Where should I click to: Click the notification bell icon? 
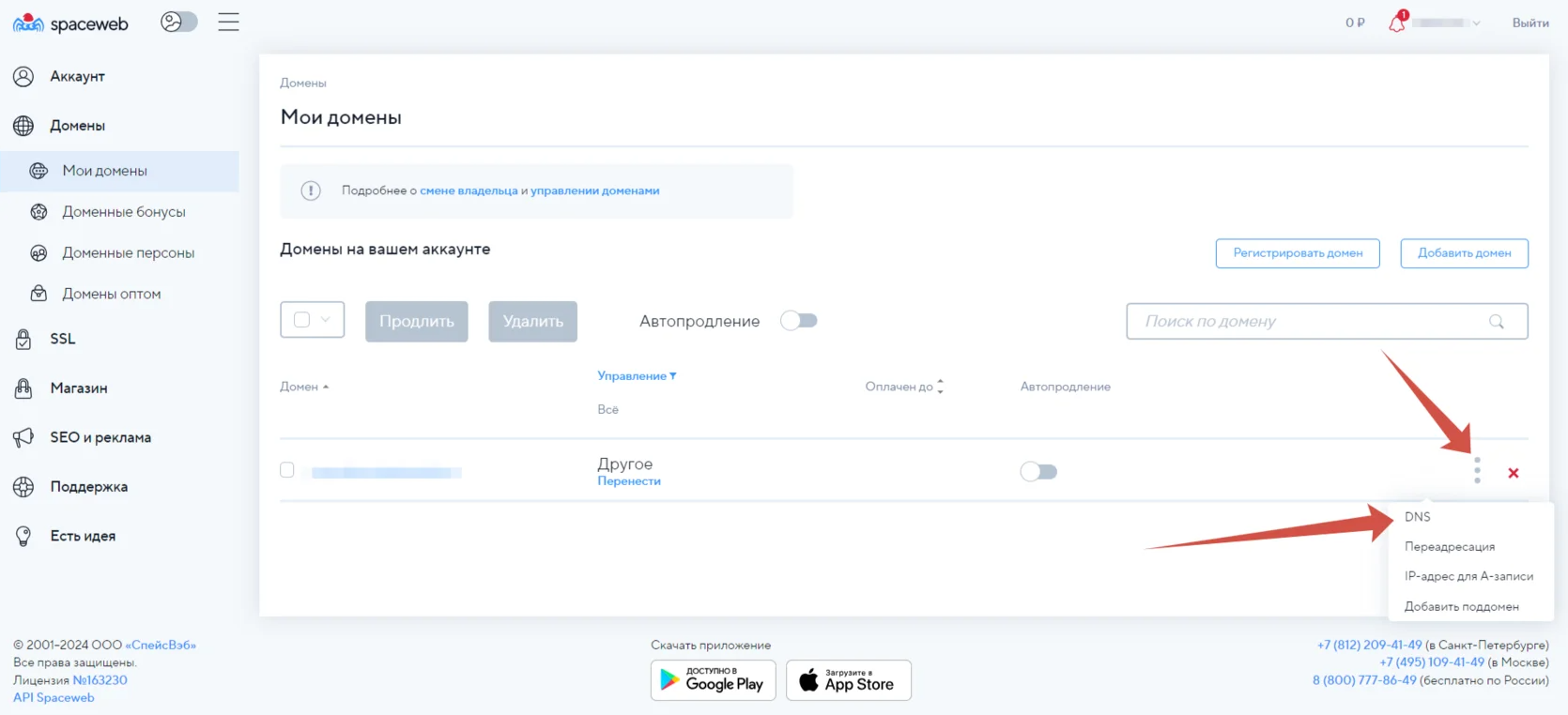(1396, 23)
